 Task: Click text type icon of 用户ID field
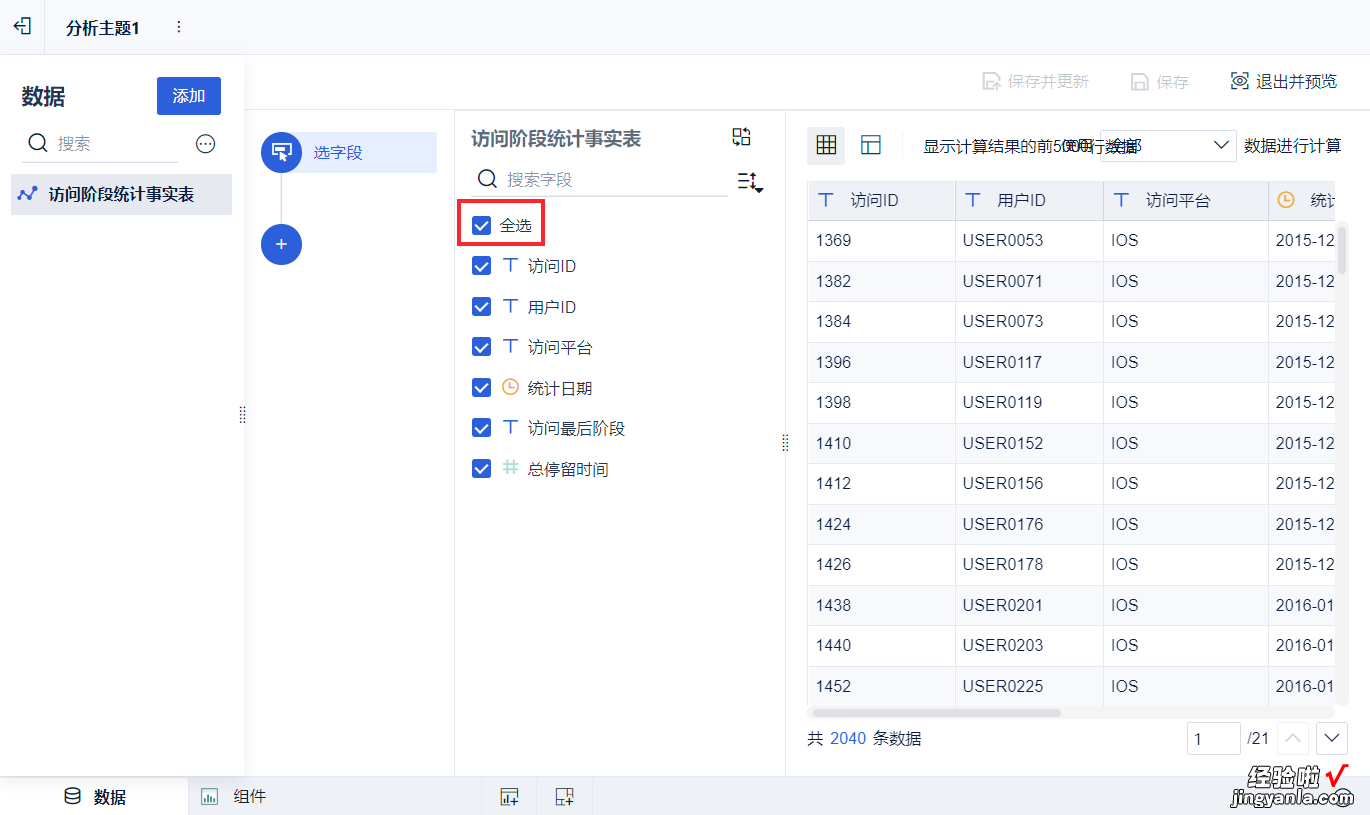pos(510,307)
